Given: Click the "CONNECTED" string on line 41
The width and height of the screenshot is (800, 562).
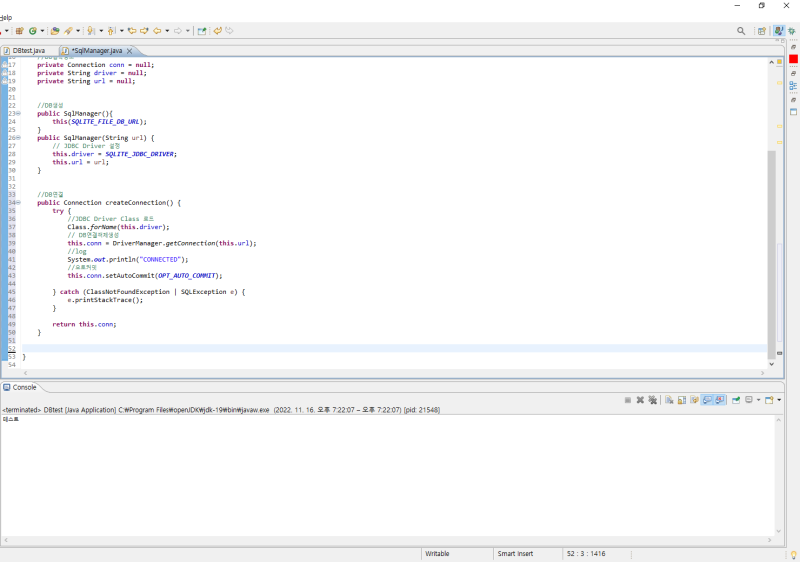Looking at the screenshot, I should [x=161, y=260].
